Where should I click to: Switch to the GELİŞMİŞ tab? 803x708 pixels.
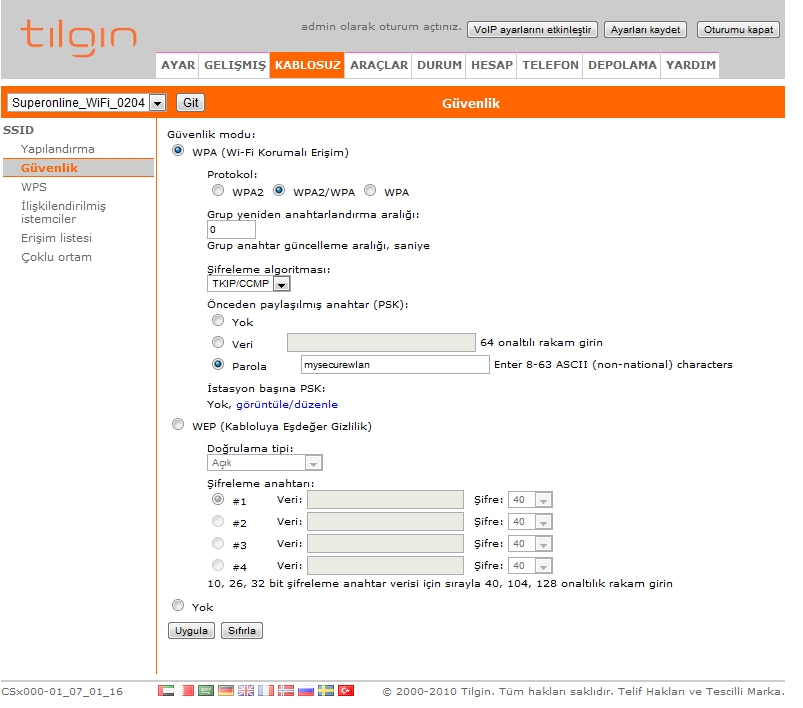[234, 65]
